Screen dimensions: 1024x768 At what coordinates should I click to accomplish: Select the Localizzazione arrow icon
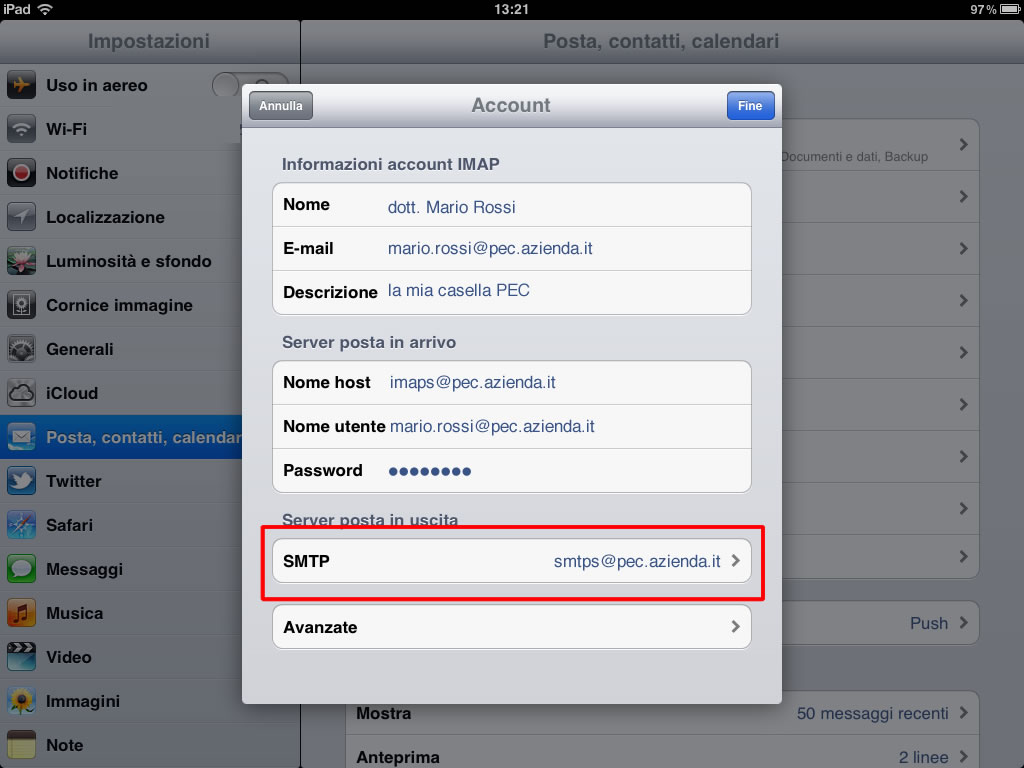pyautogui.click(x=21, y=217)
